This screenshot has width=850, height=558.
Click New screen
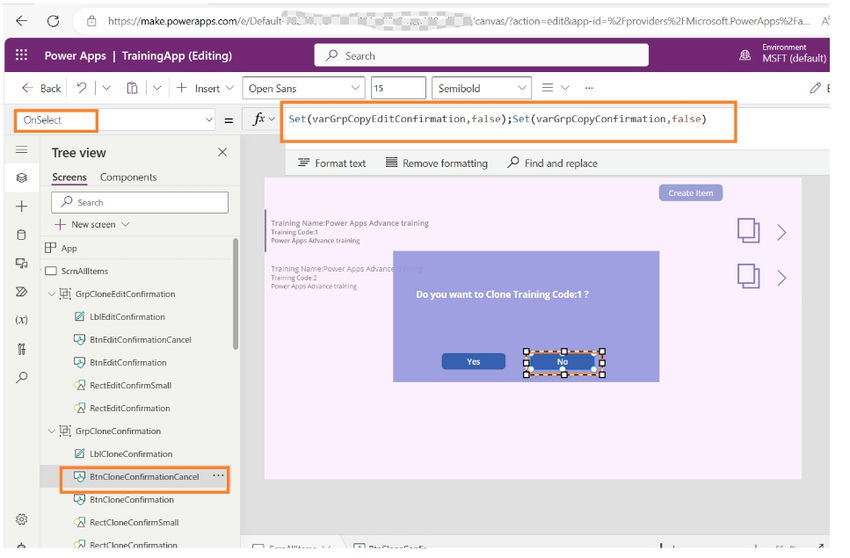coord(92,225)
